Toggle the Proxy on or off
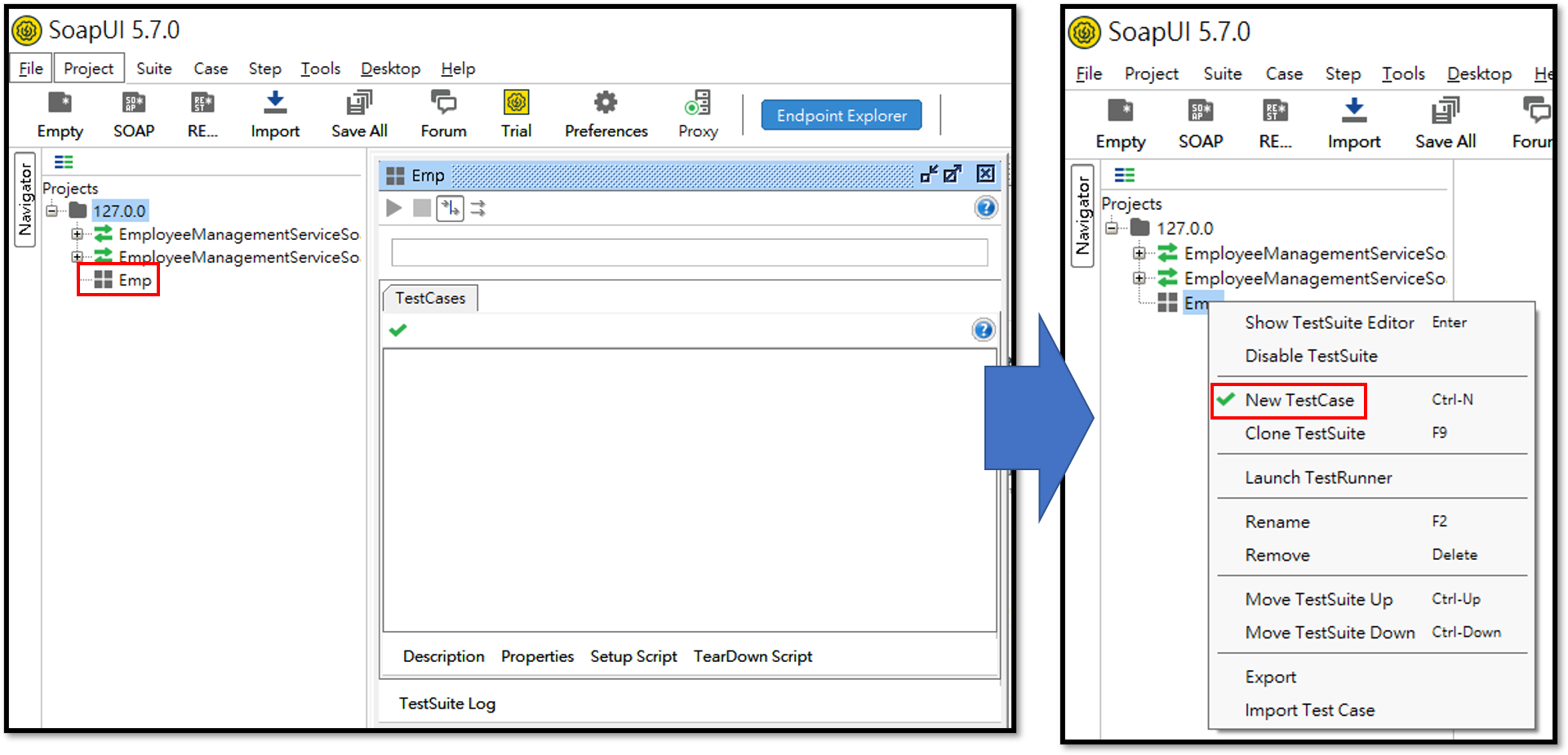Image resolution: width=1568 pixels, height=755 pixels. click(x=698, y=113)
